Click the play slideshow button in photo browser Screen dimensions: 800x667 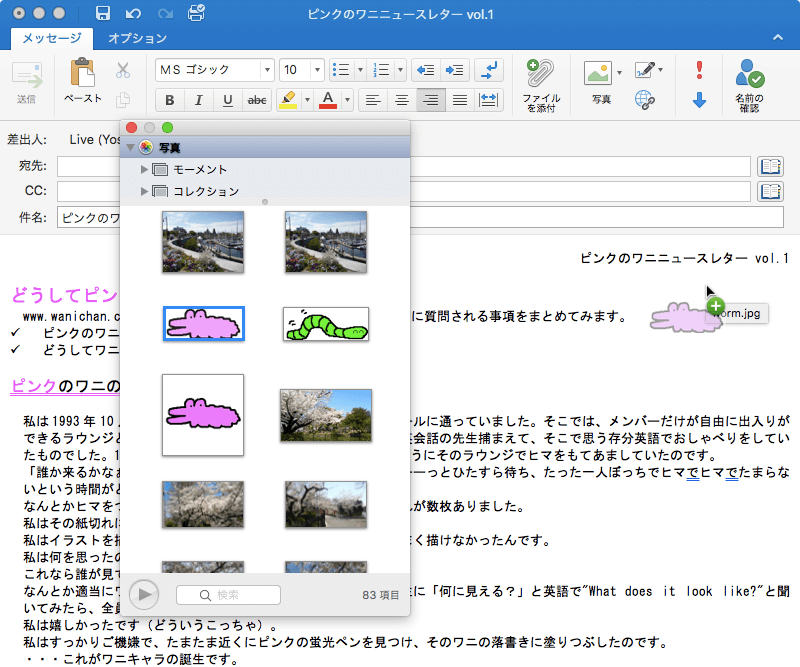pyautogui.click(x=146, y=594)
